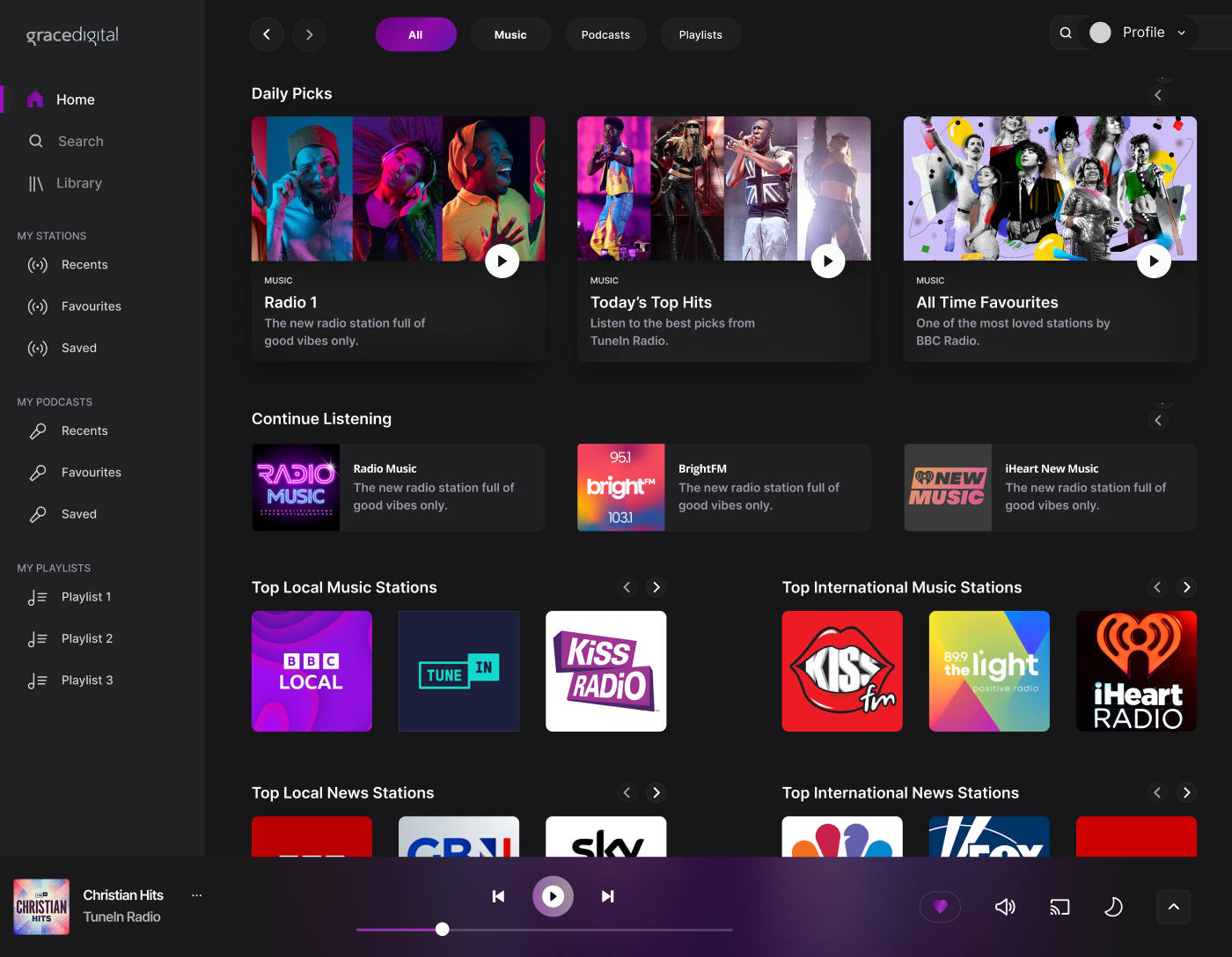Viewport: 1232px width, 957px height.
Task: Open sleep timer moon icon
Action: click(x=1113, y=907)
